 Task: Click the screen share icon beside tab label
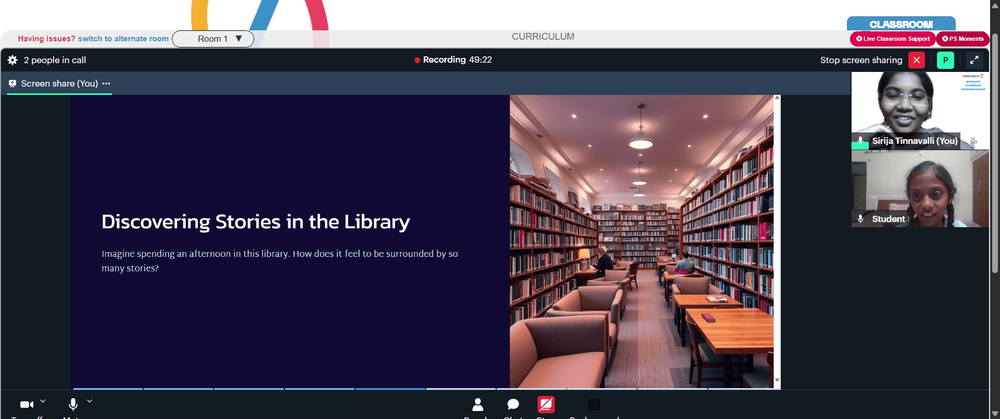click(12, 84)
